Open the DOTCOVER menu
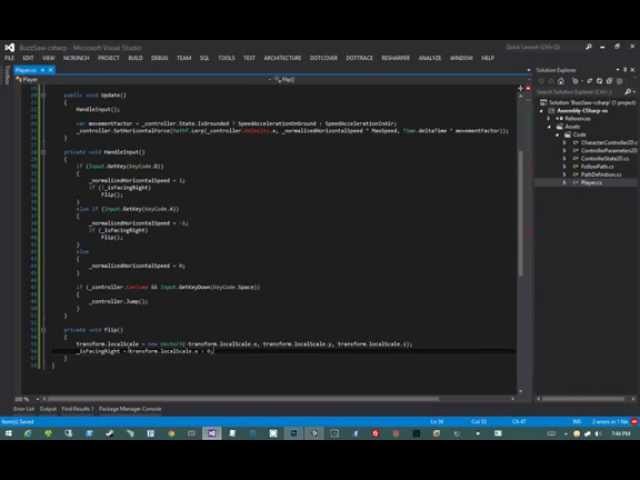The height and width of the screenshot is (480, 640). pos(324,58)
